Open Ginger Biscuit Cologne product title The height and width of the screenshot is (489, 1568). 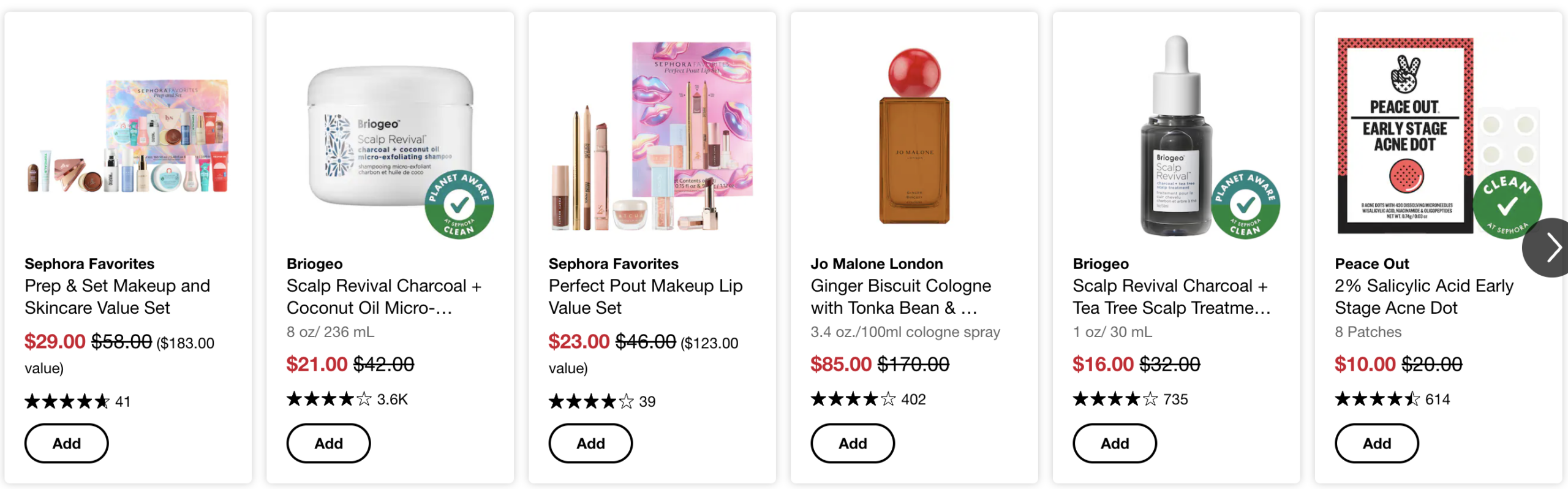(900, 297)
